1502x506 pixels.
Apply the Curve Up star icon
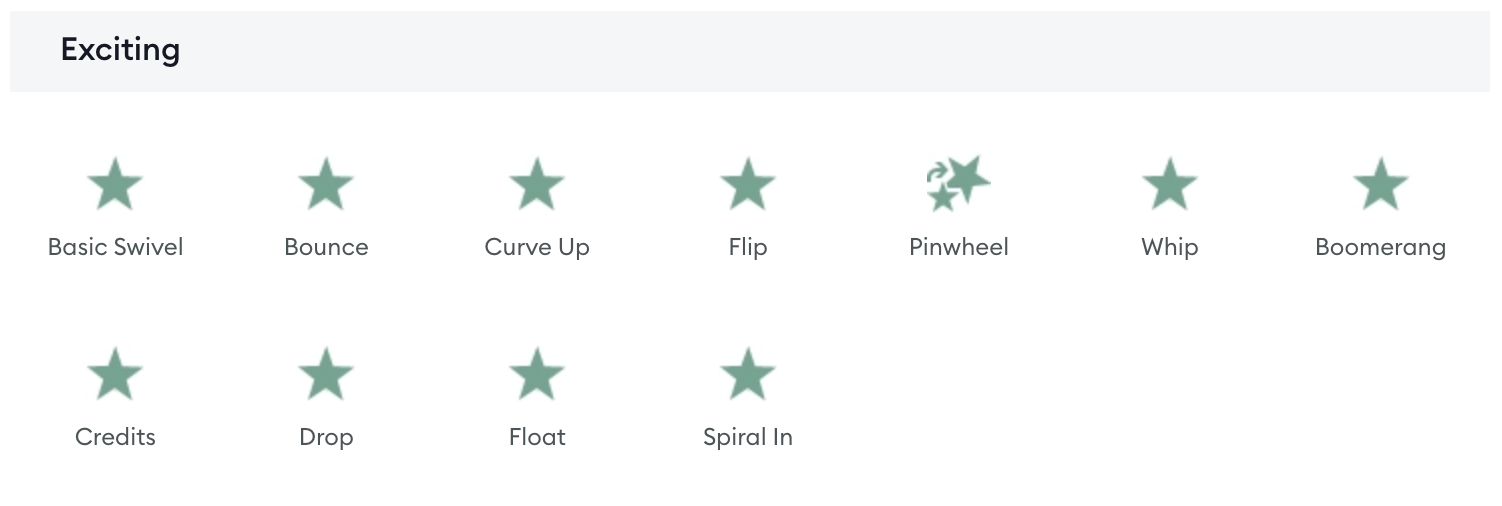coord(537,184)
